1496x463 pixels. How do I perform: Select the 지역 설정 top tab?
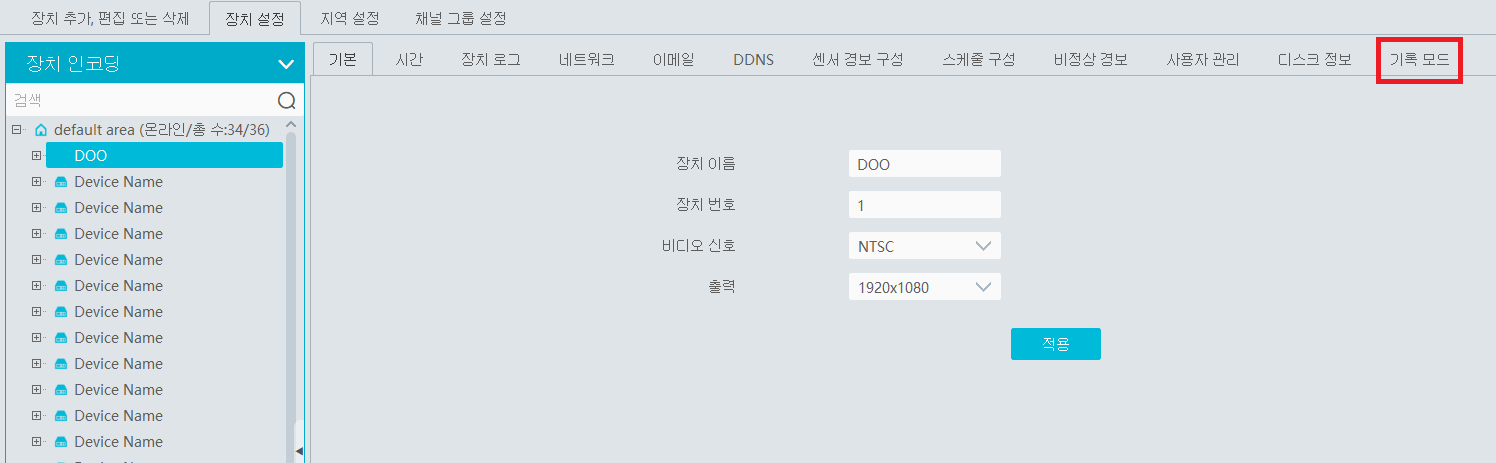click(x=350, y=19)
